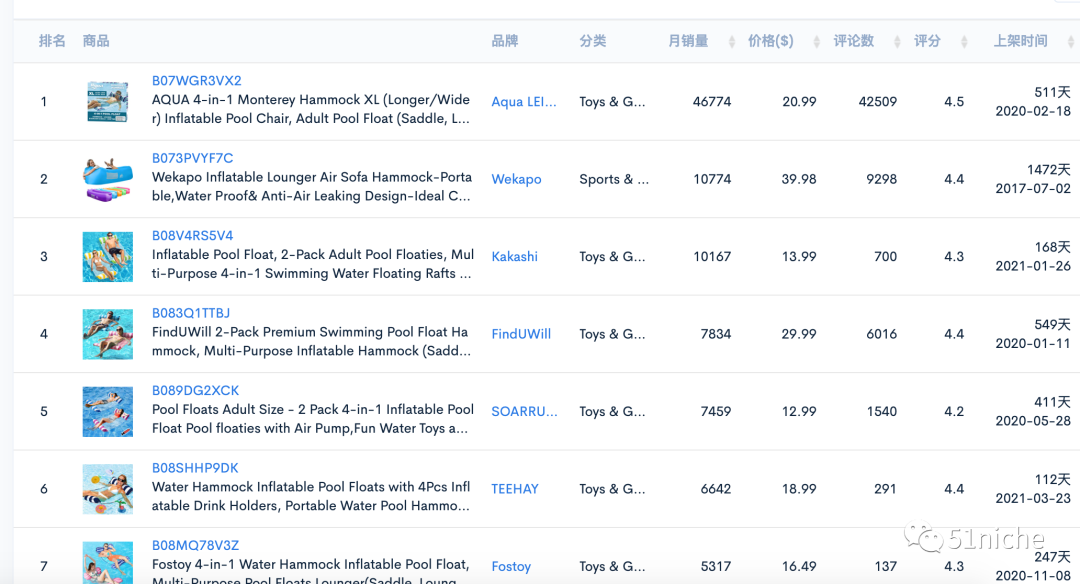Open ASIN link B08MQ78V3Z
This screenshot has width=1080, height=584.
(x=195, y=545)
